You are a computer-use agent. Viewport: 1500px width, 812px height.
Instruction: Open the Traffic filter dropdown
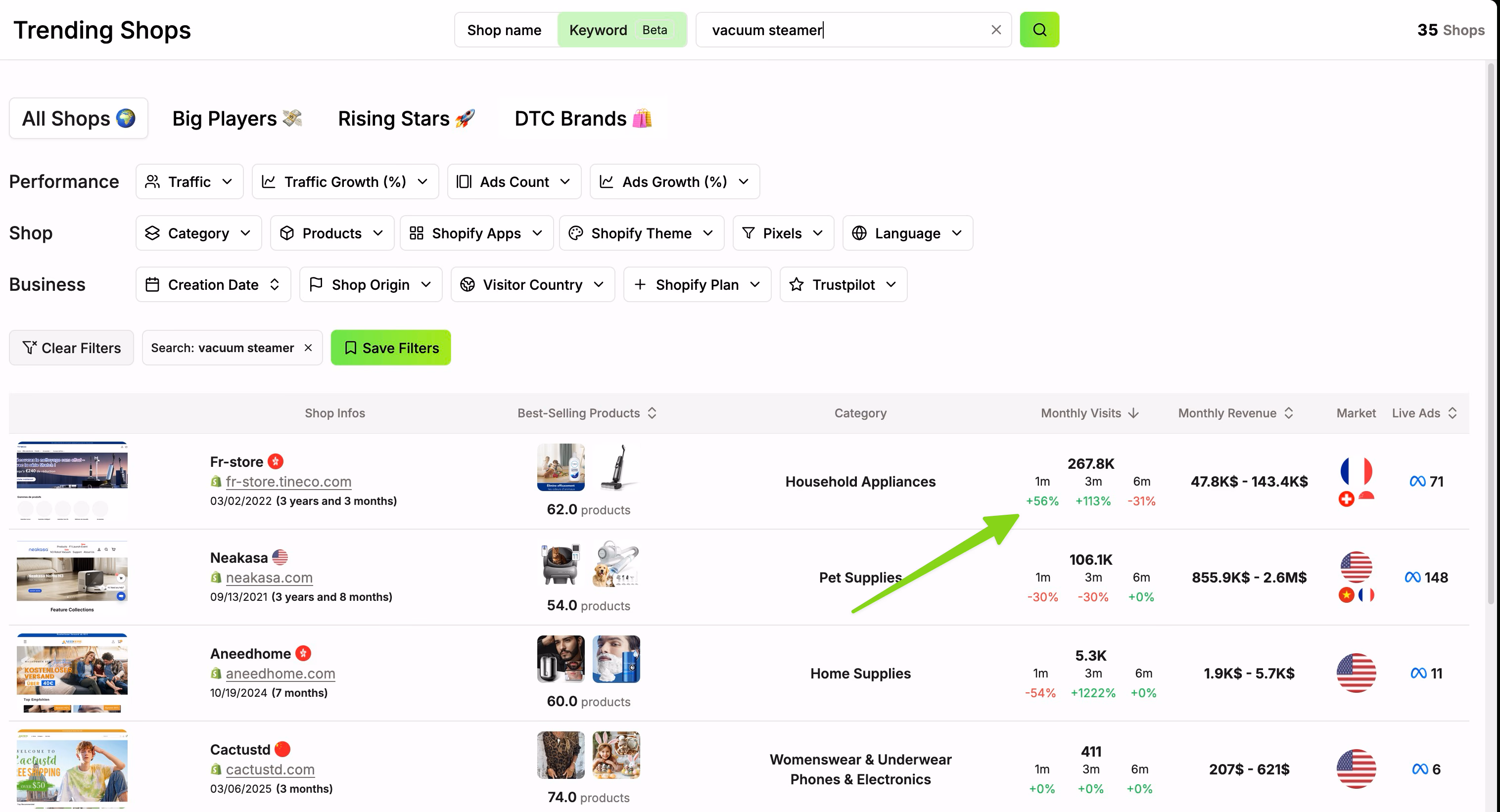pos(189,181)
